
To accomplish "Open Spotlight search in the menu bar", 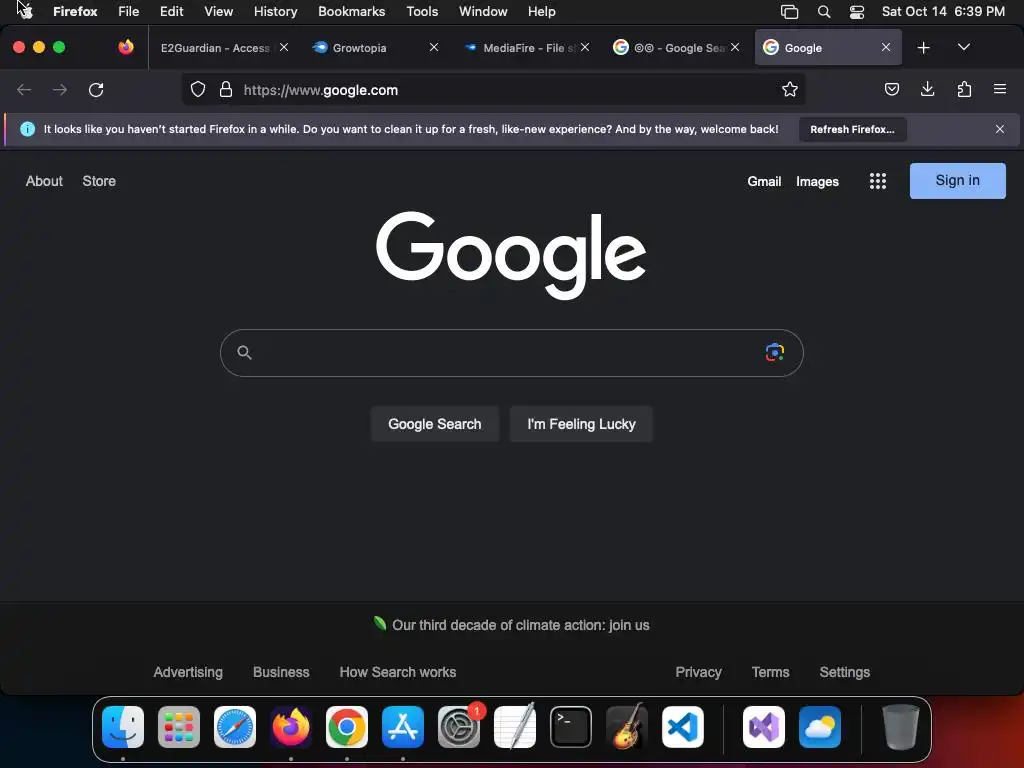I will point(824,11).
